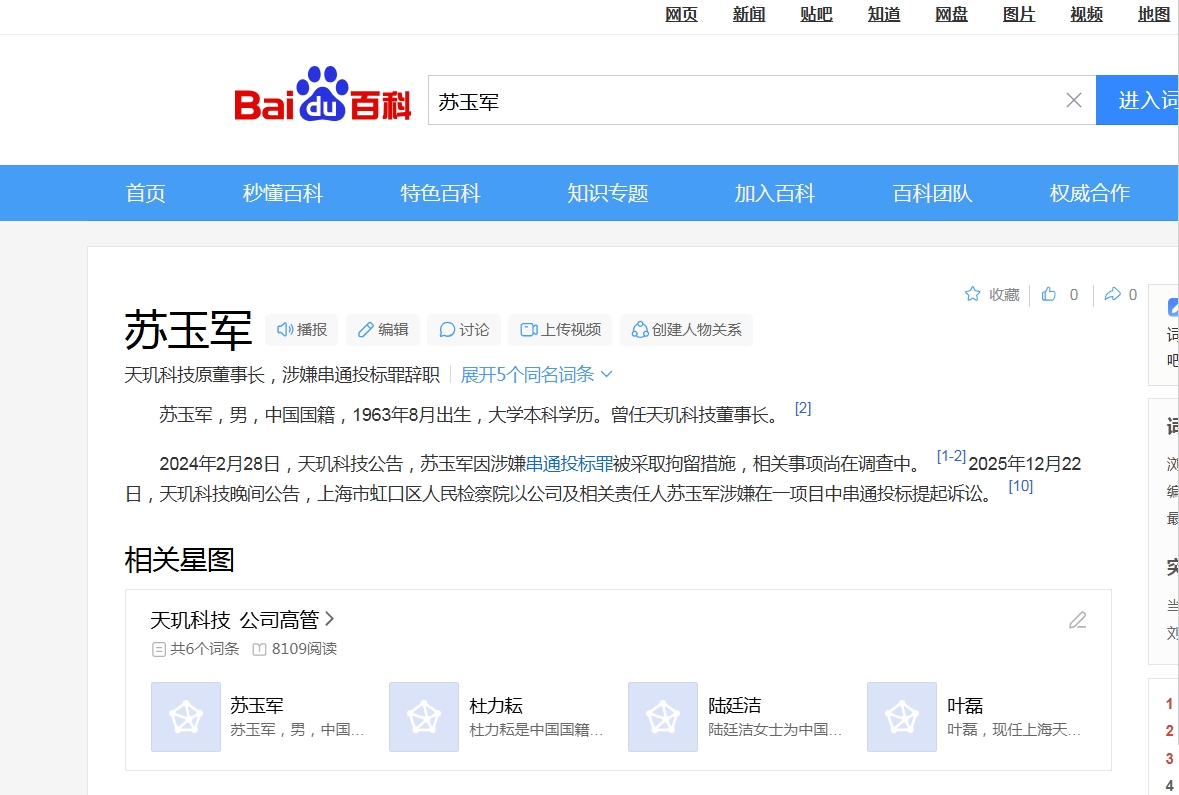
Task: Open 权威合作 navigation item
Action: tap(1090, 193)
